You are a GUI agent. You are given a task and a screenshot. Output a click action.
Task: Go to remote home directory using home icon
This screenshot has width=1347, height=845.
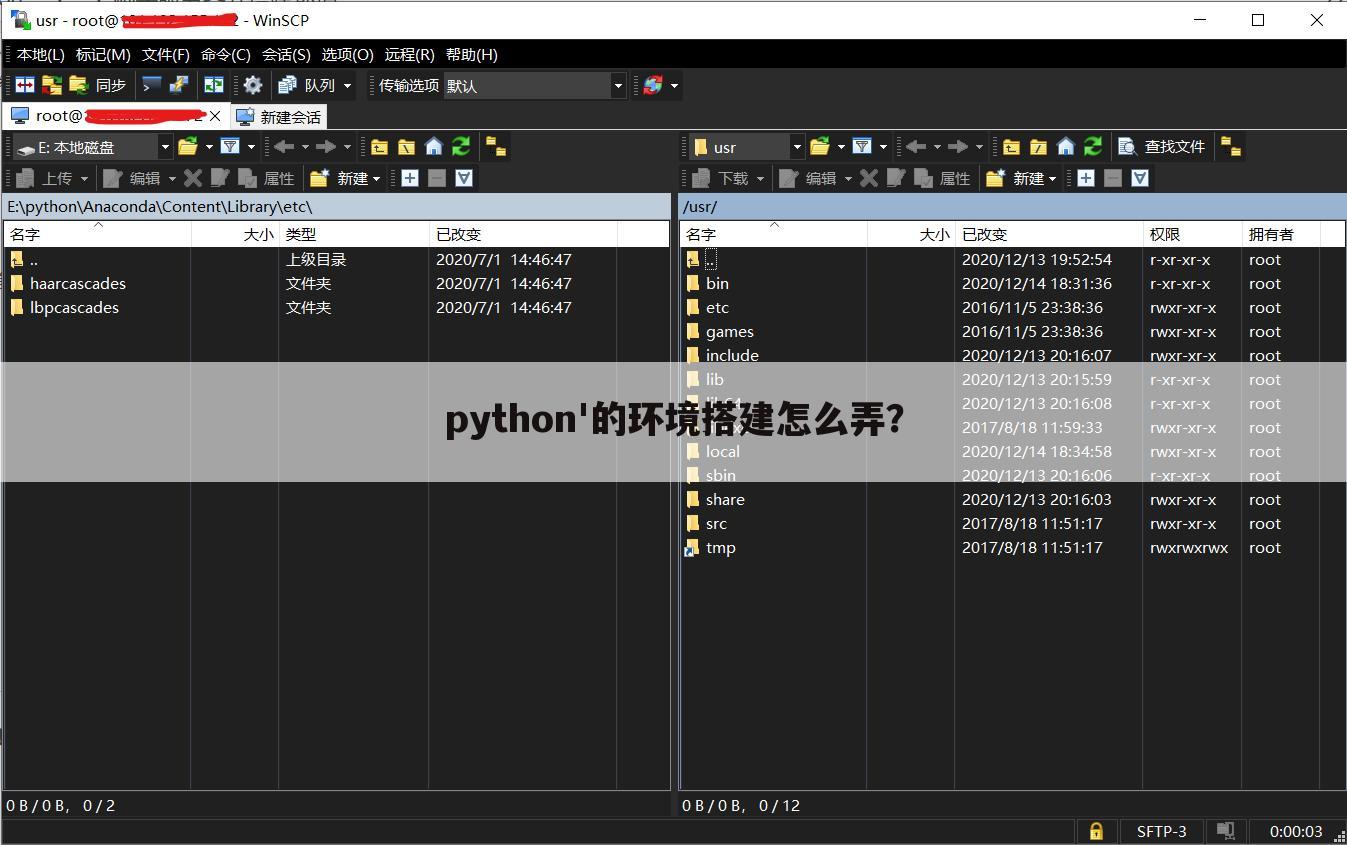tap(1064, 147)
